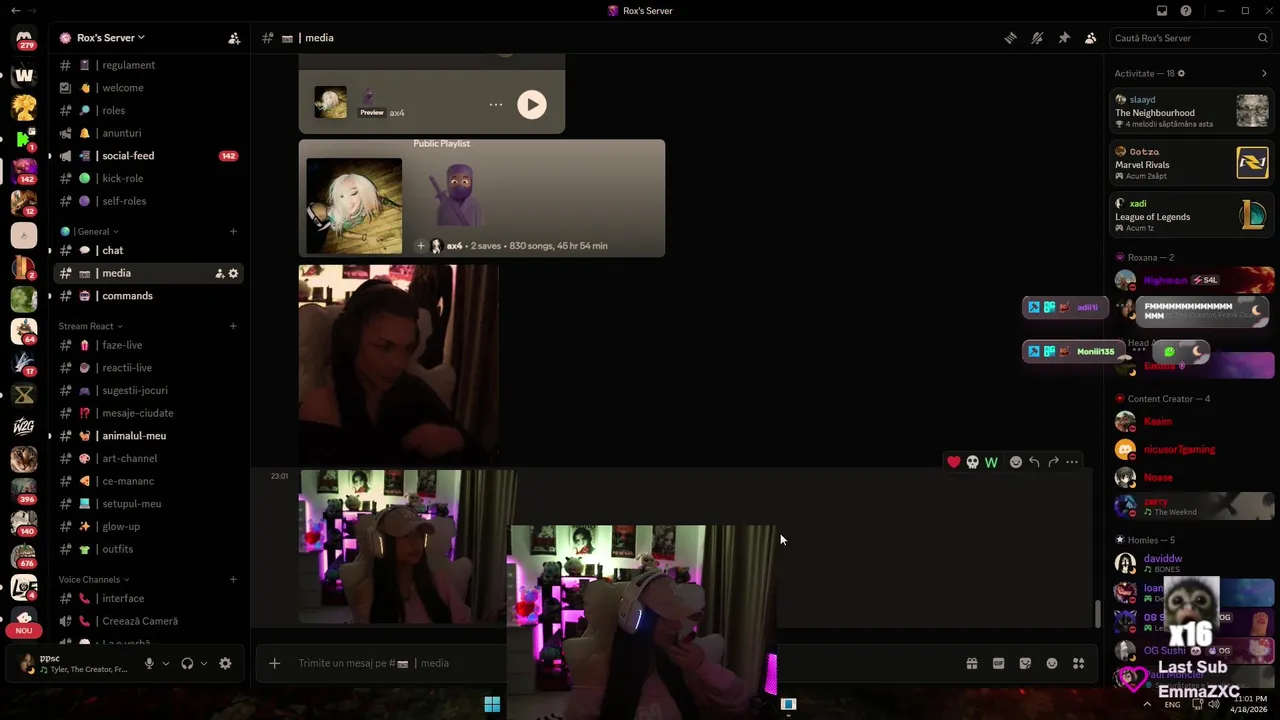Click the invite people icon beside Rox's Server
Image resolution: width=1280 pixels, height=720 pixels.
click(234, 38)
